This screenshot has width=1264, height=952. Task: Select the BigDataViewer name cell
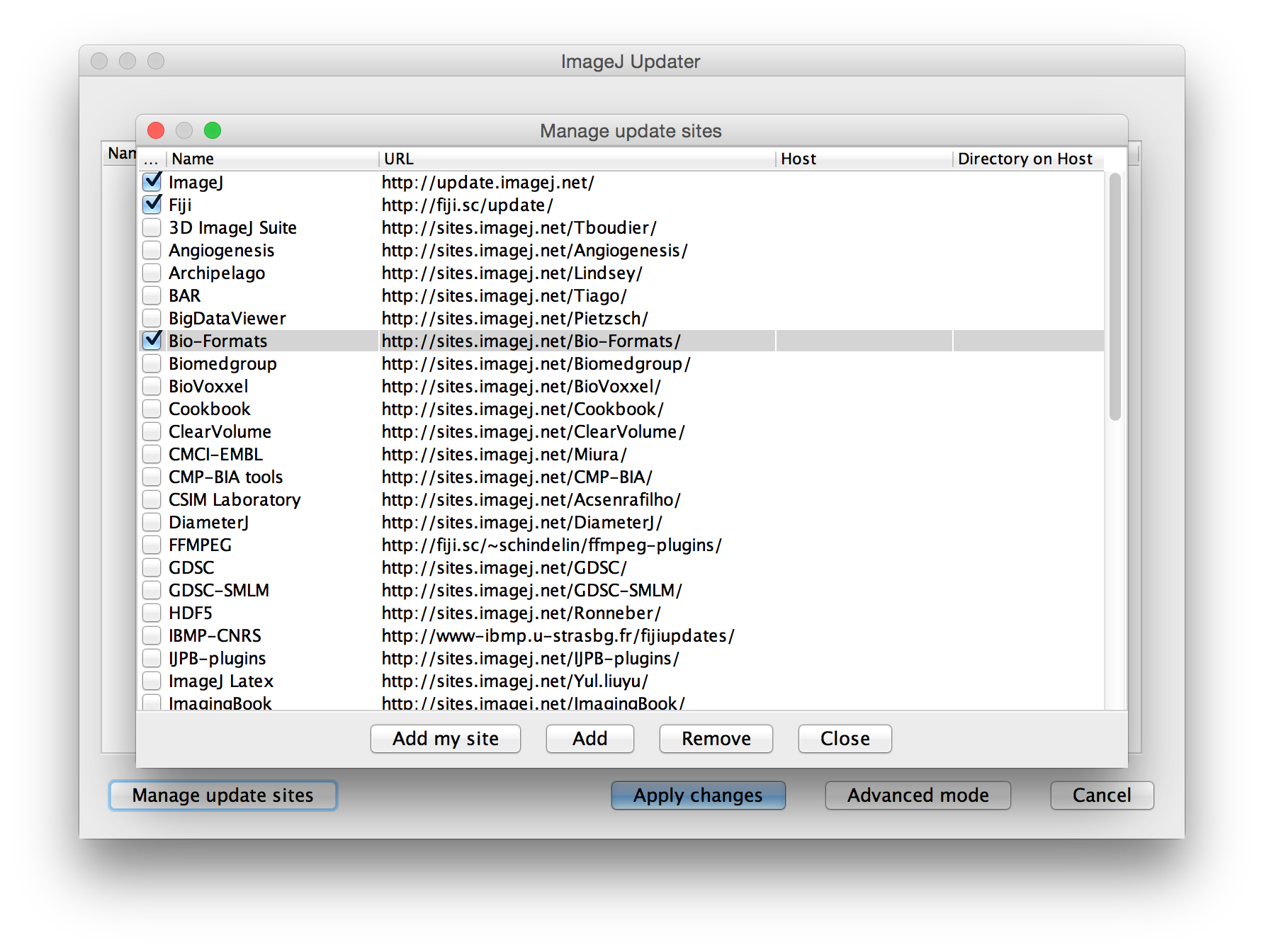[x=272, y=318]
